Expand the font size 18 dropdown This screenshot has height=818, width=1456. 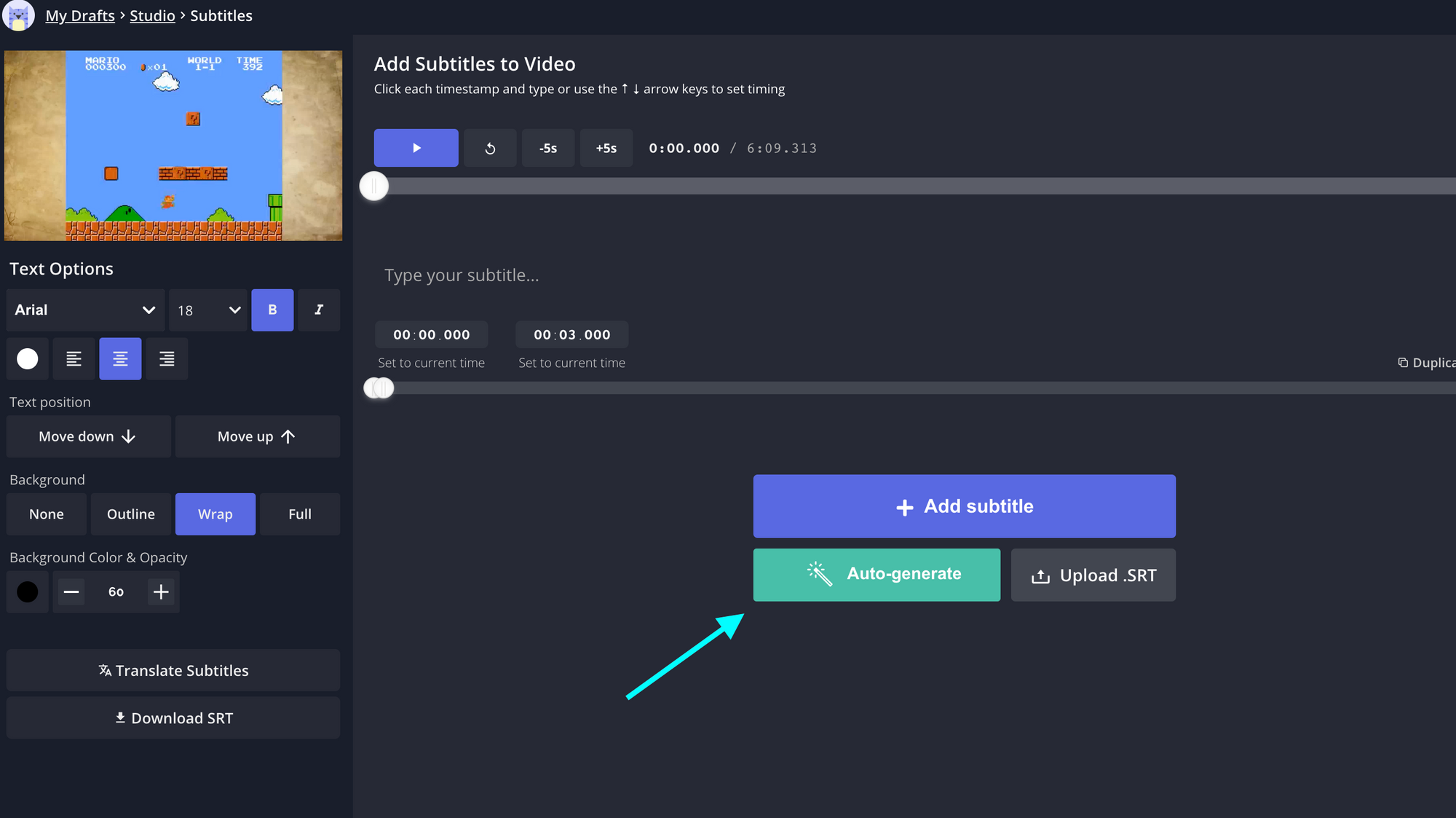point(208,310)
